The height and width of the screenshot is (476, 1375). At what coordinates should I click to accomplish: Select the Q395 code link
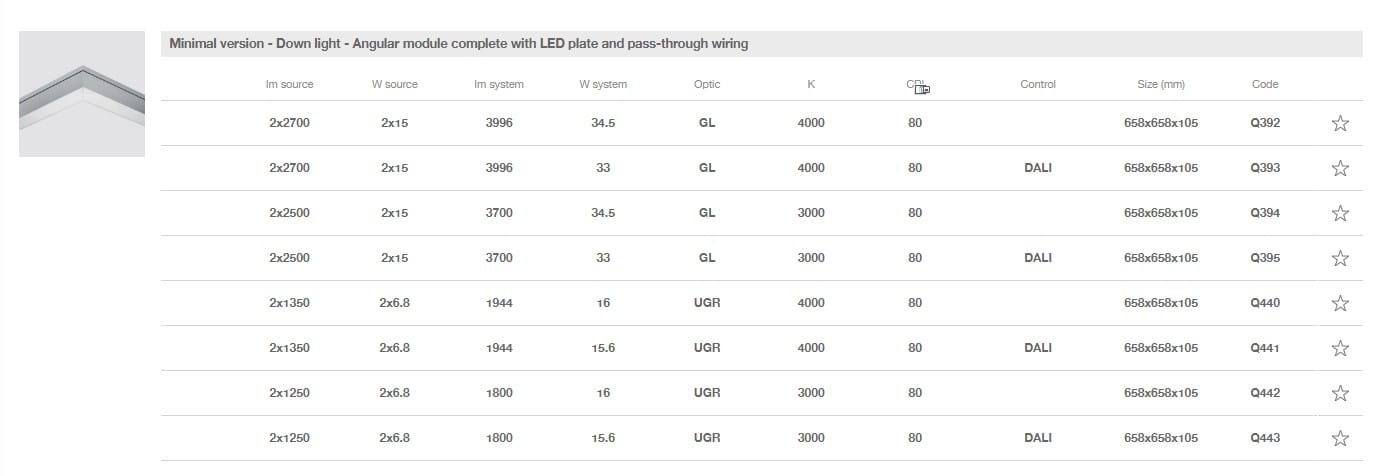(x=1265, y=258)
